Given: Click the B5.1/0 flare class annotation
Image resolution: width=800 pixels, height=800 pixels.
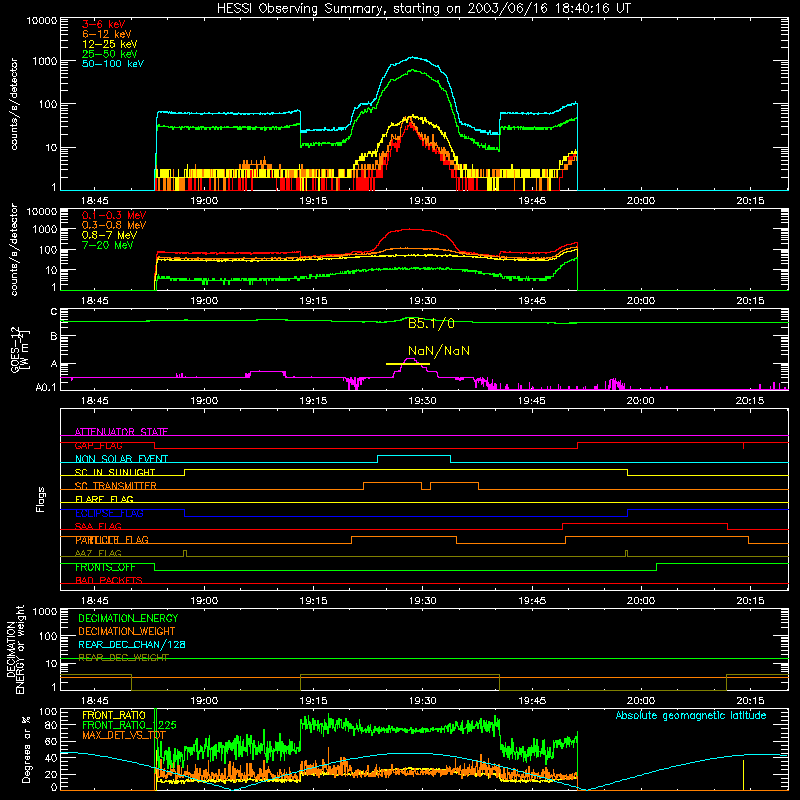Looking at the screenshot, I should (x=431, y=323).
